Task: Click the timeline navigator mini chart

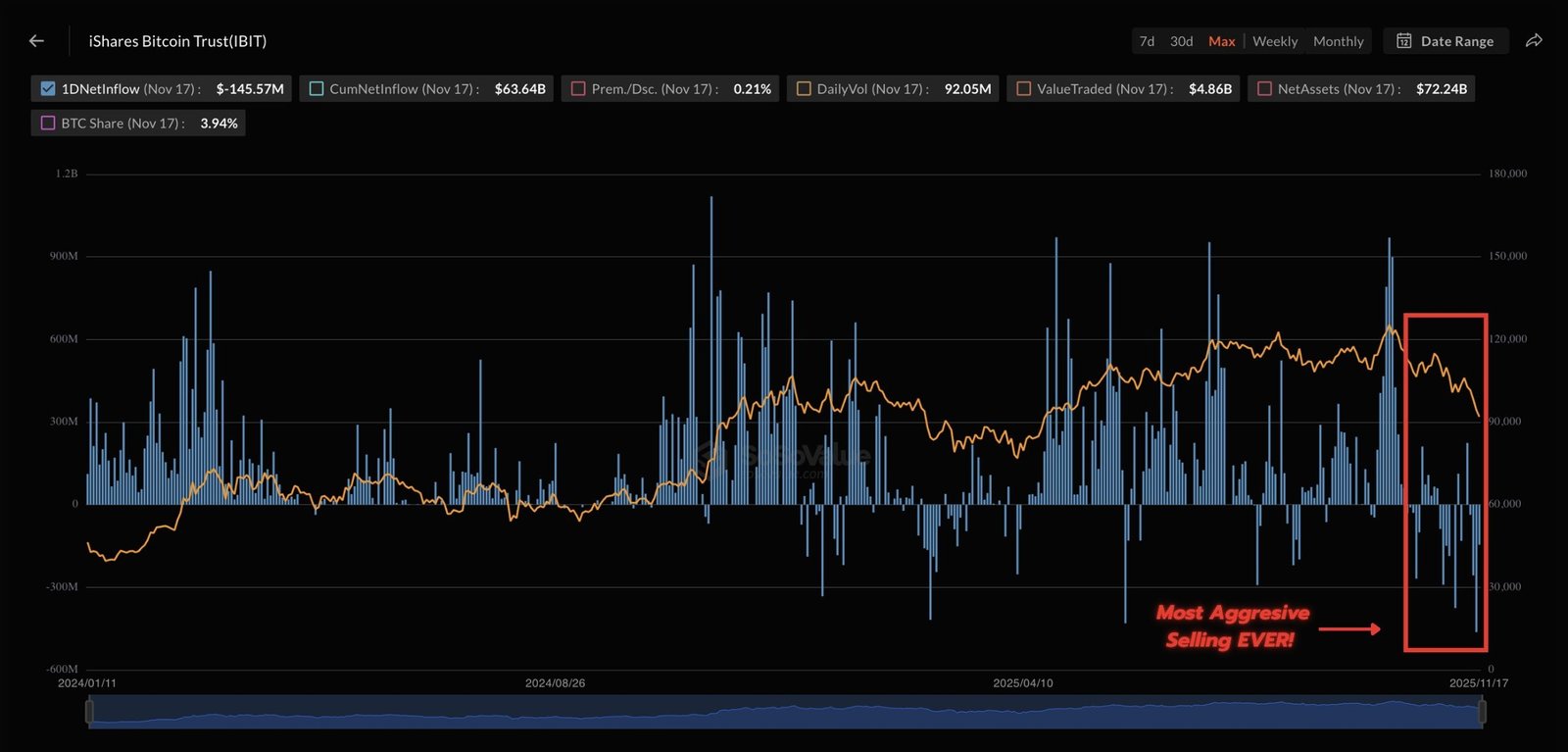Action: (x=784, y=713)
